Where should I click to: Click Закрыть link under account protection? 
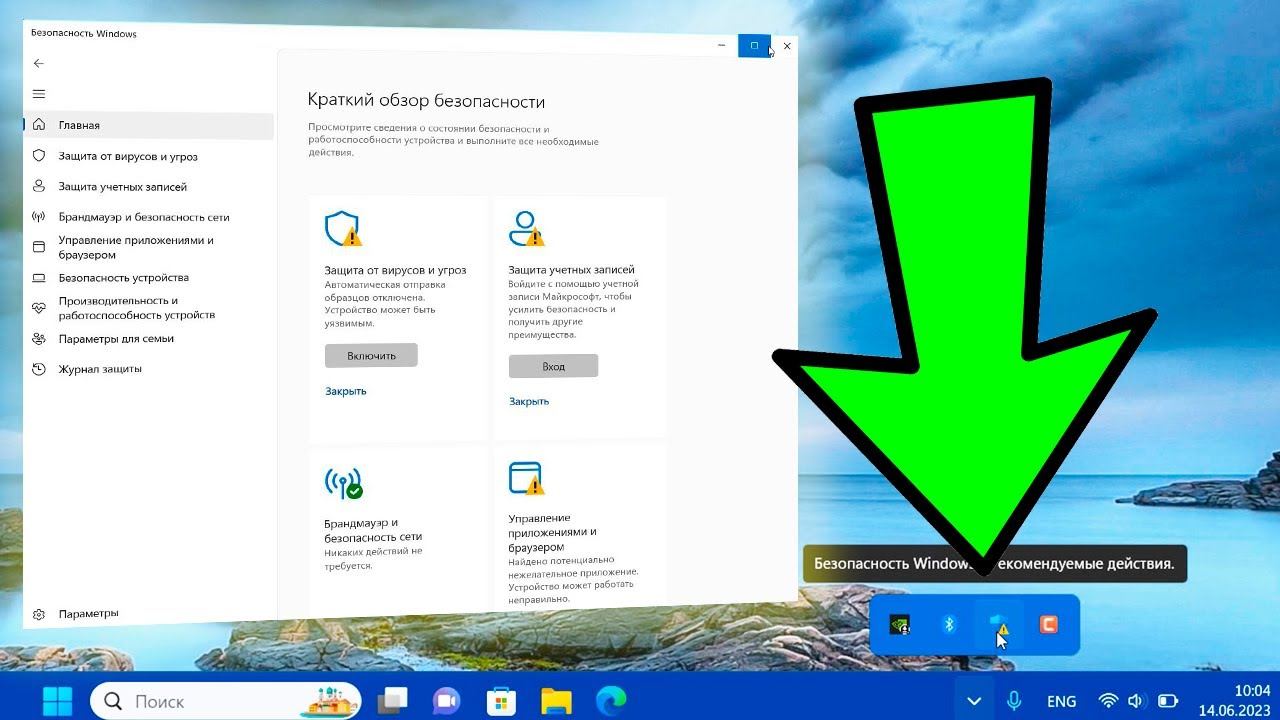[529, 401]
